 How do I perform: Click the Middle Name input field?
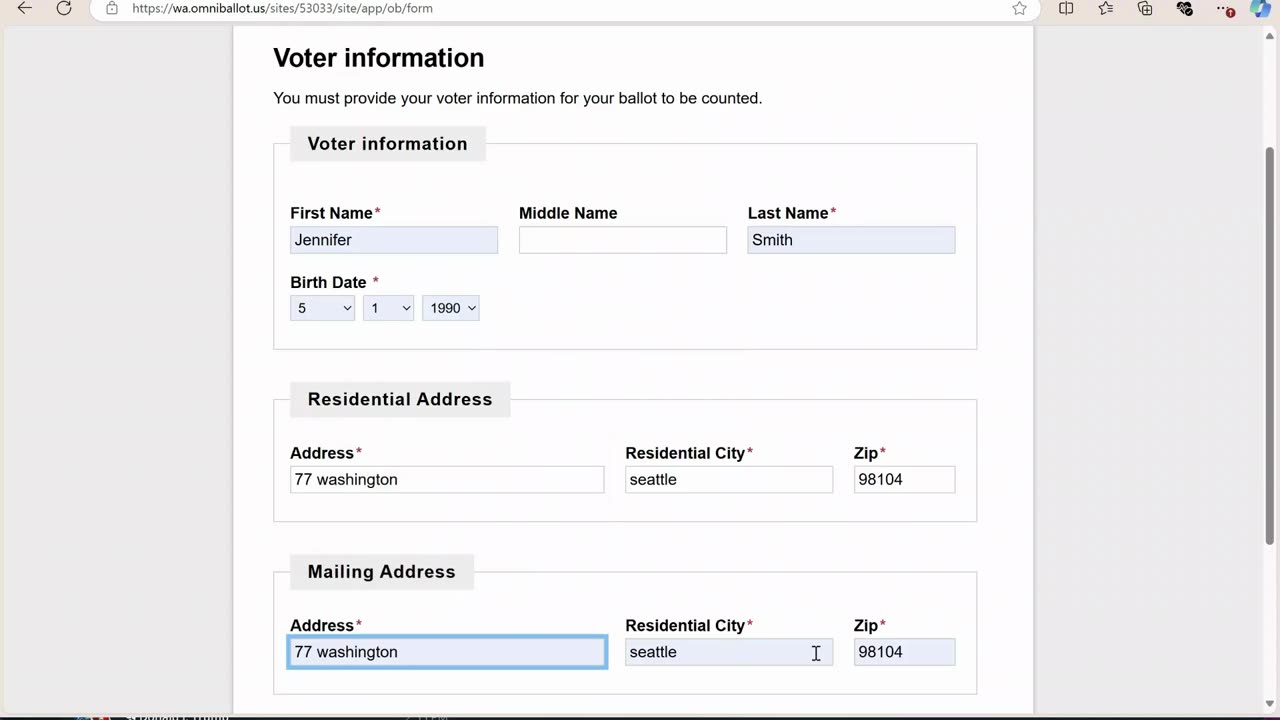[x=622, y=240]
